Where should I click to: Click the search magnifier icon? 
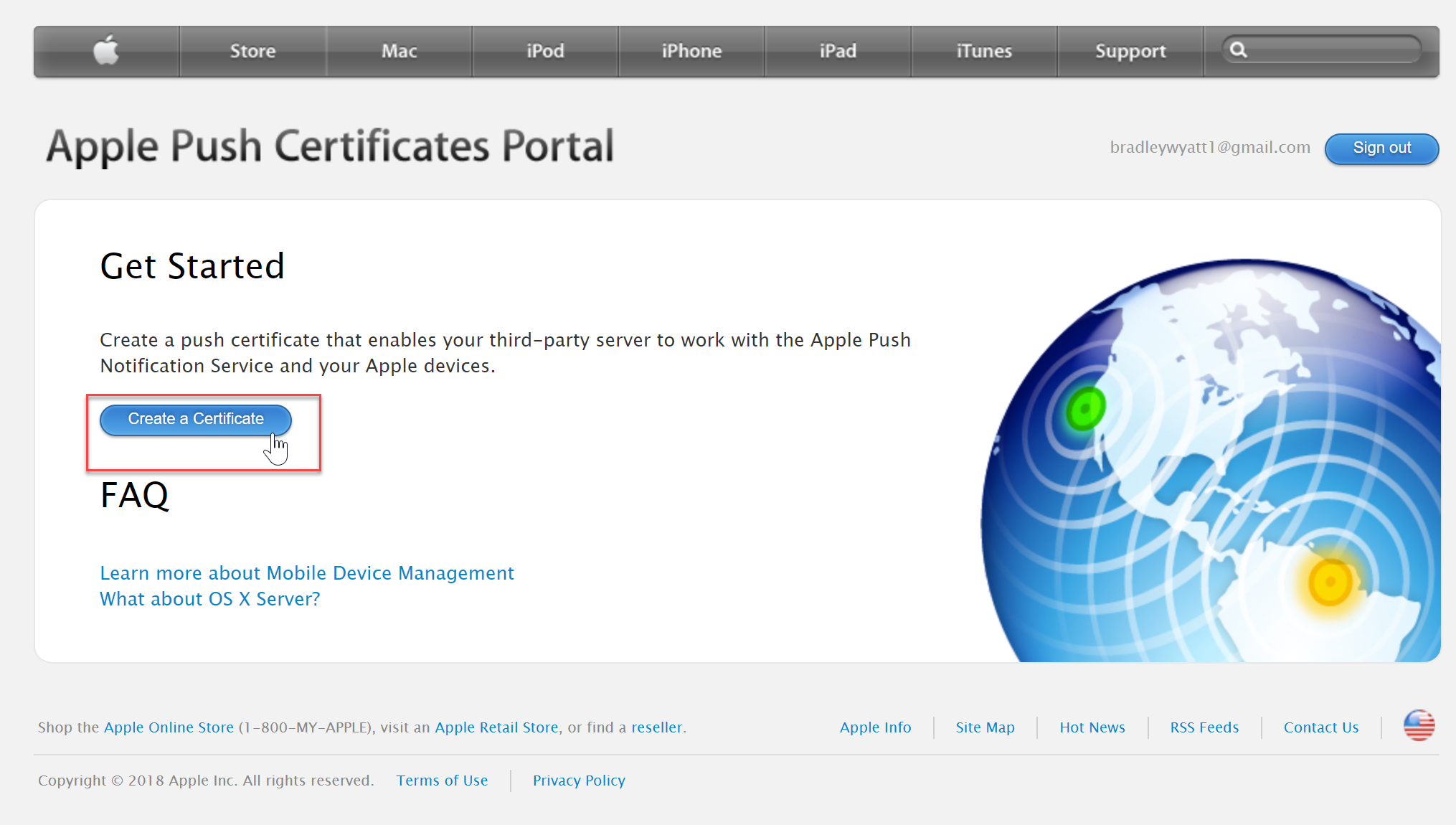click(x=1239, y=49)
